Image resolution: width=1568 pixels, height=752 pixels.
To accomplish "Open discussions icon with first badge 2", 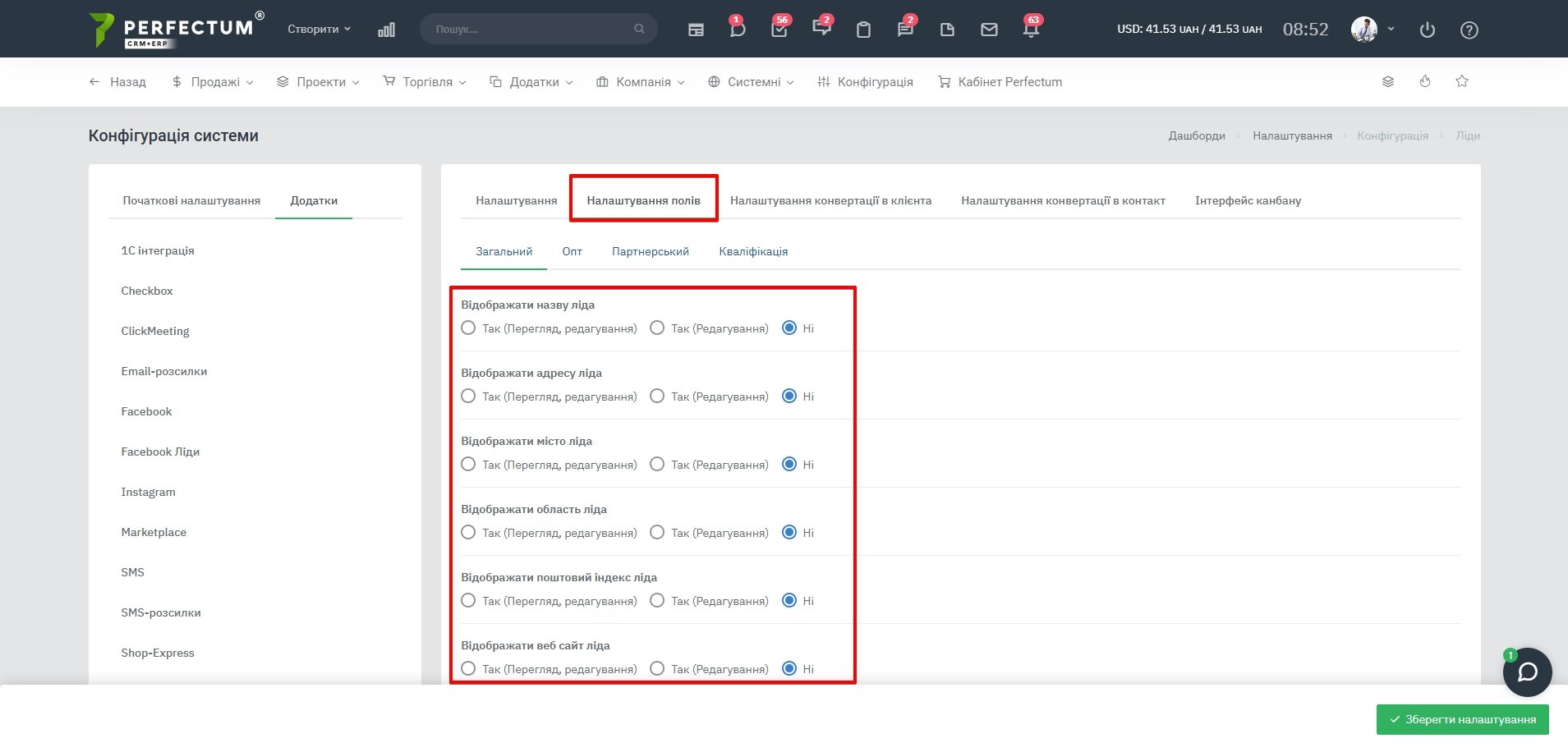I will pos(821,29).
